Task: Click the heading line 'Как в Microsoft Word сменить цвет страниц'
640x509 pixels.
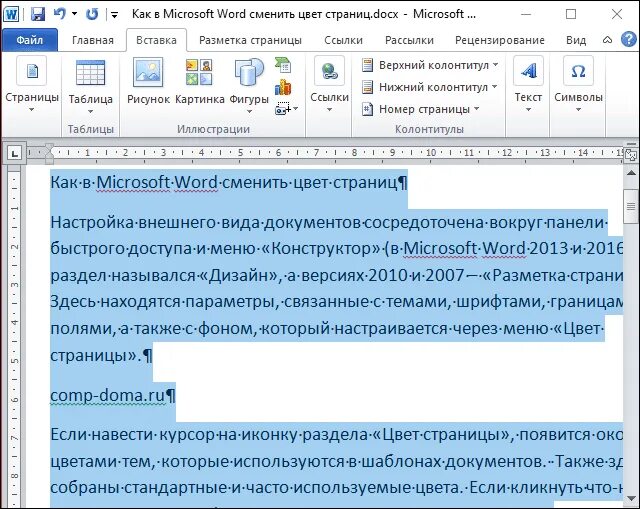Action: (224, 182)
